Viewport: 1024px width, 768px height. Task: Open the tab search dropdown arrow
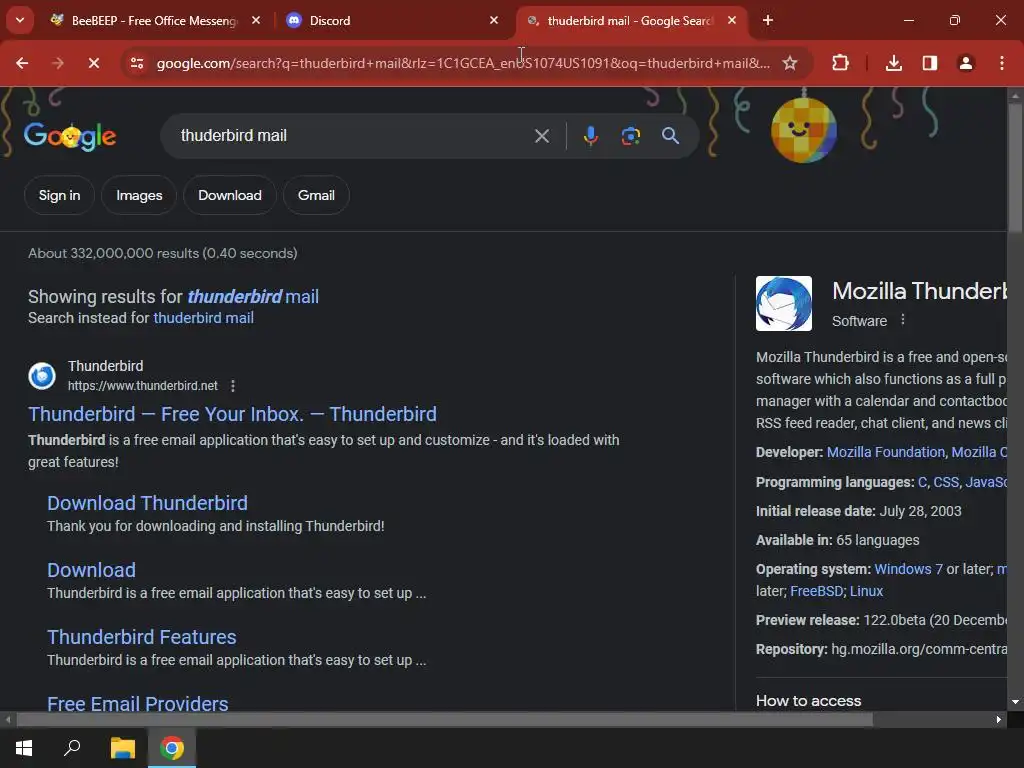pyautogui.click(x=20, y=20)
